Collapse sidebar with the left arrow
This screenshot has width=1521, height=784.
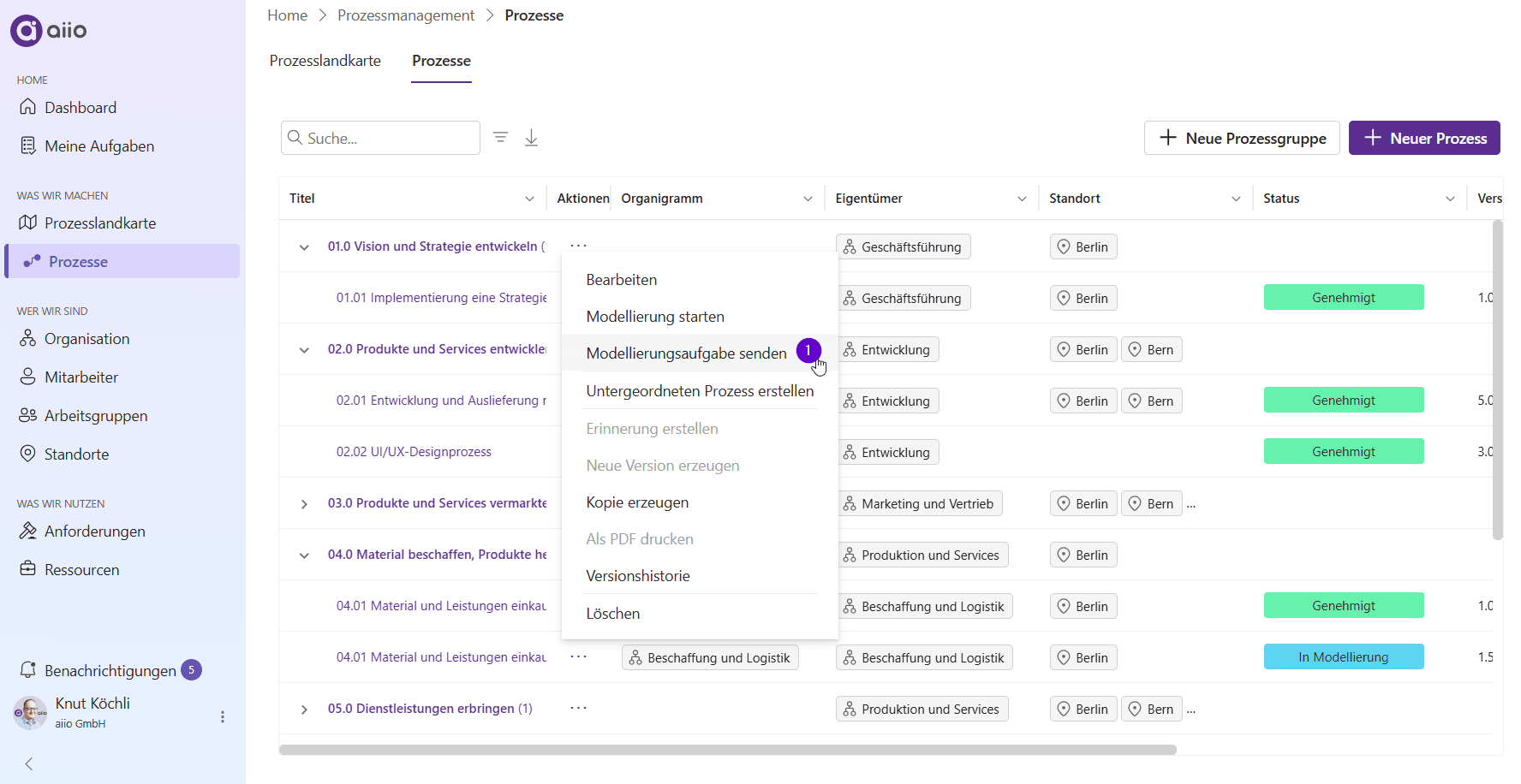tap(29, 764)
